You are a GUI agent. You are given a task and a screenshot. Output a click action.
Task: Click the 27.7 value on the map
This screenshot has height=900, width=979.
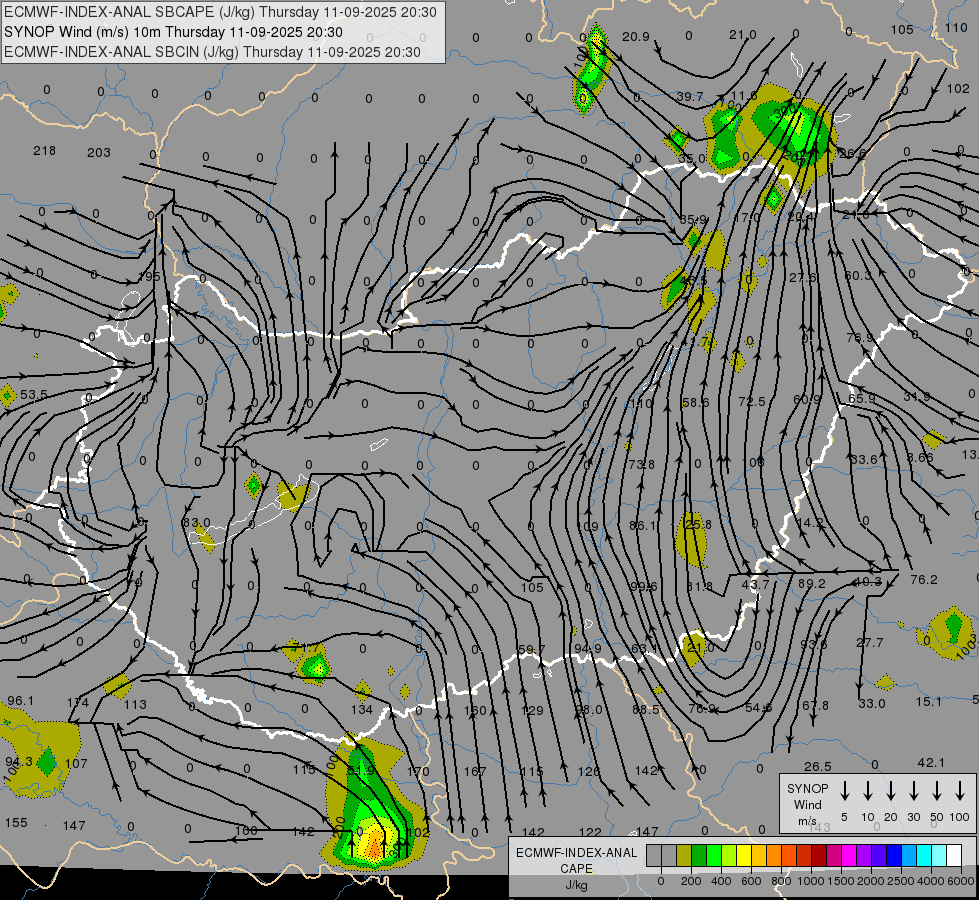870,643
